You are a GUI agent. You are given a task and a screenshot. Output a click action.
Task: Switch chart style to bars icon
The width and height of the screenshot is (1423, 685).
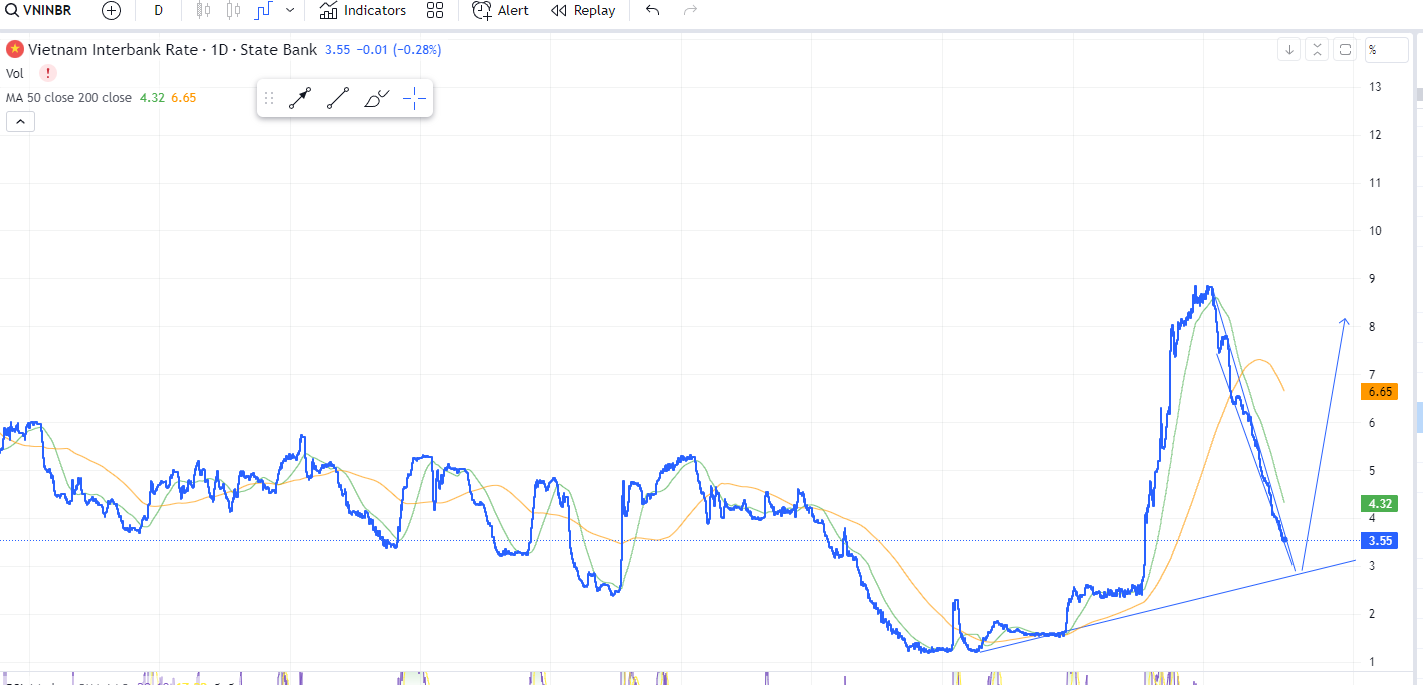coord(204,11)
